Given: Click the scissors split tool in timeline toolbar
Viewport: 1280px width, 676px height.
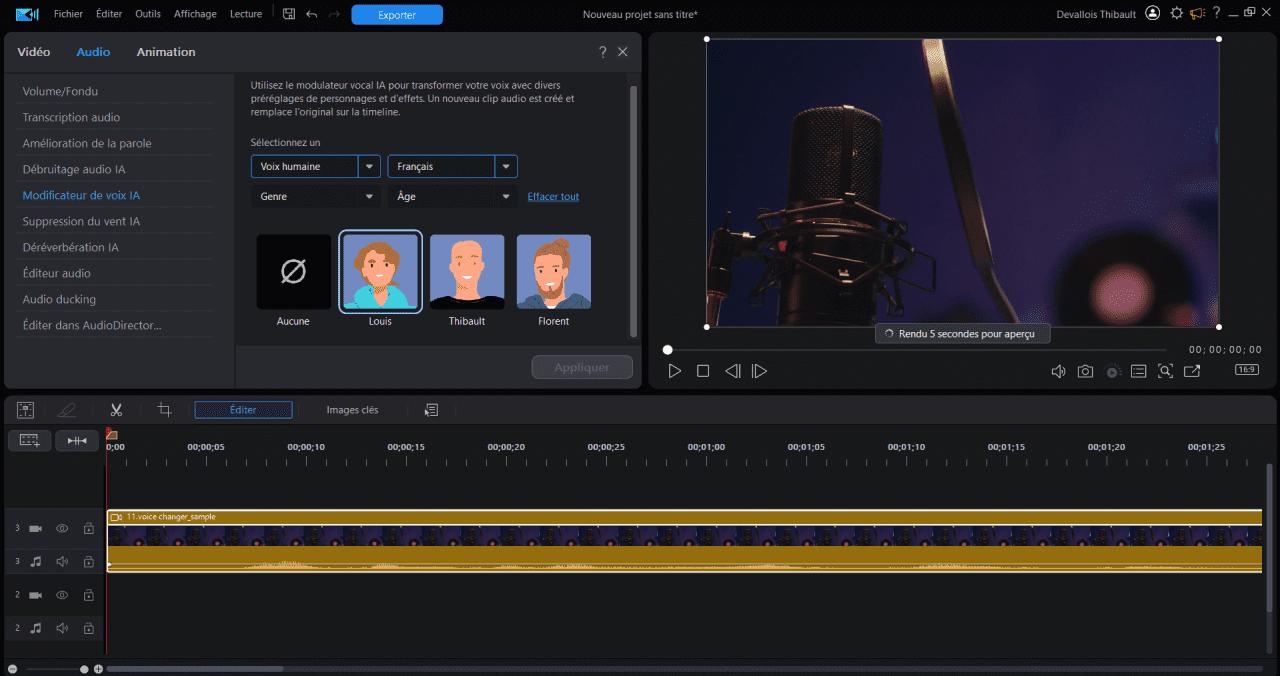Looking at the screenshot, I should click(x=116, y=410).
